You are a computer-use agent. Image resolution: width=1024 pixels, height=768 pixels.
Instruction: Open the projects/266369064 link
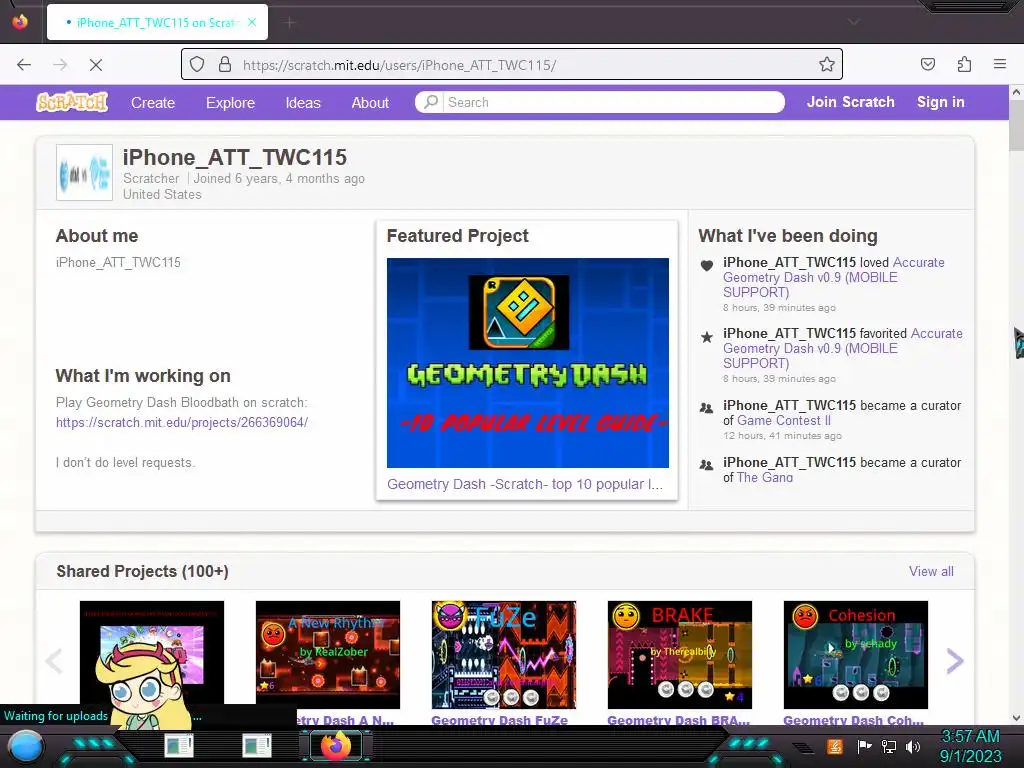tap(182, 422)
